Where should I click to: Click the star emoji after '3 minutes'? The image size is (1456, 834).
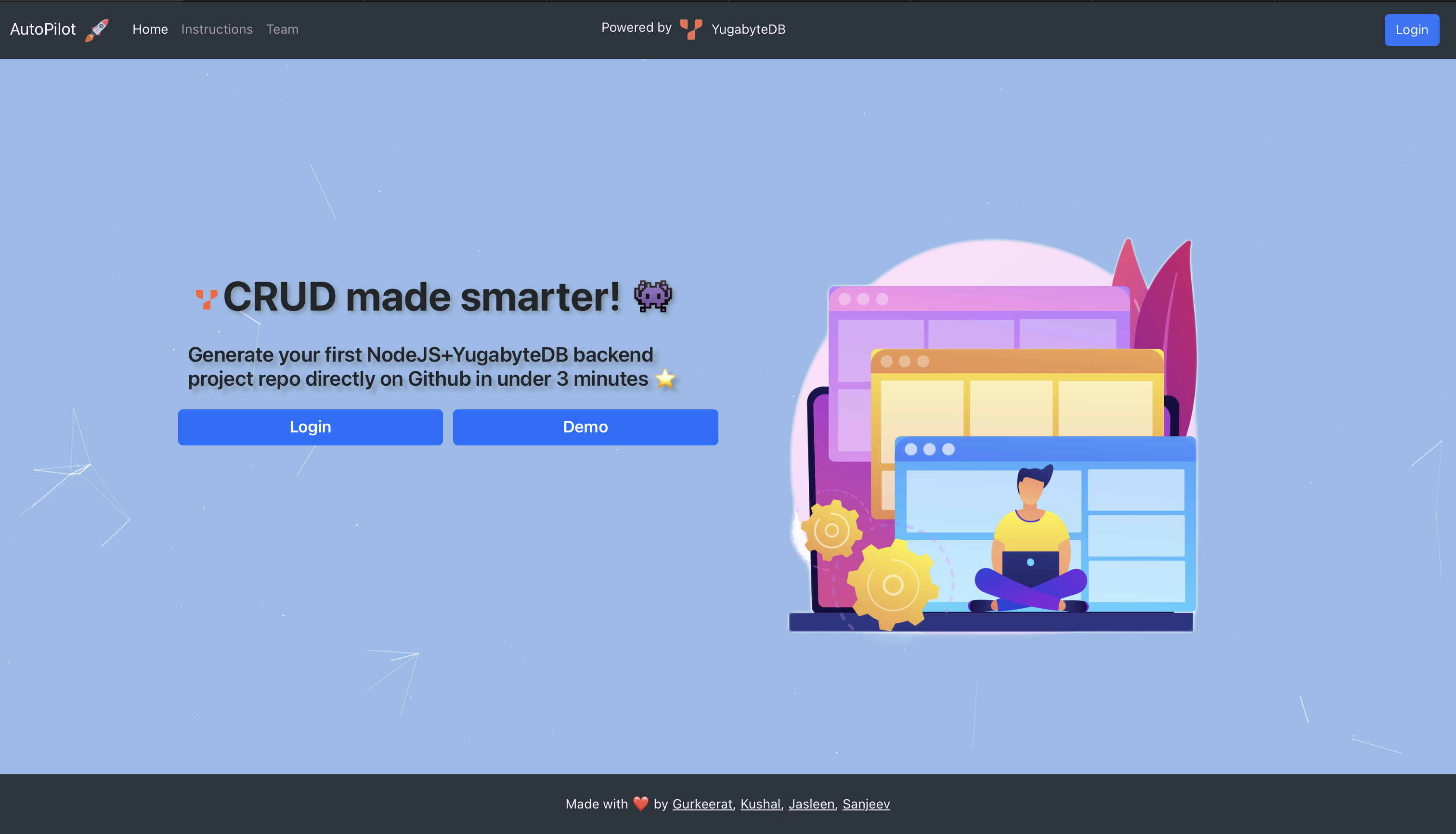(665, 378)
